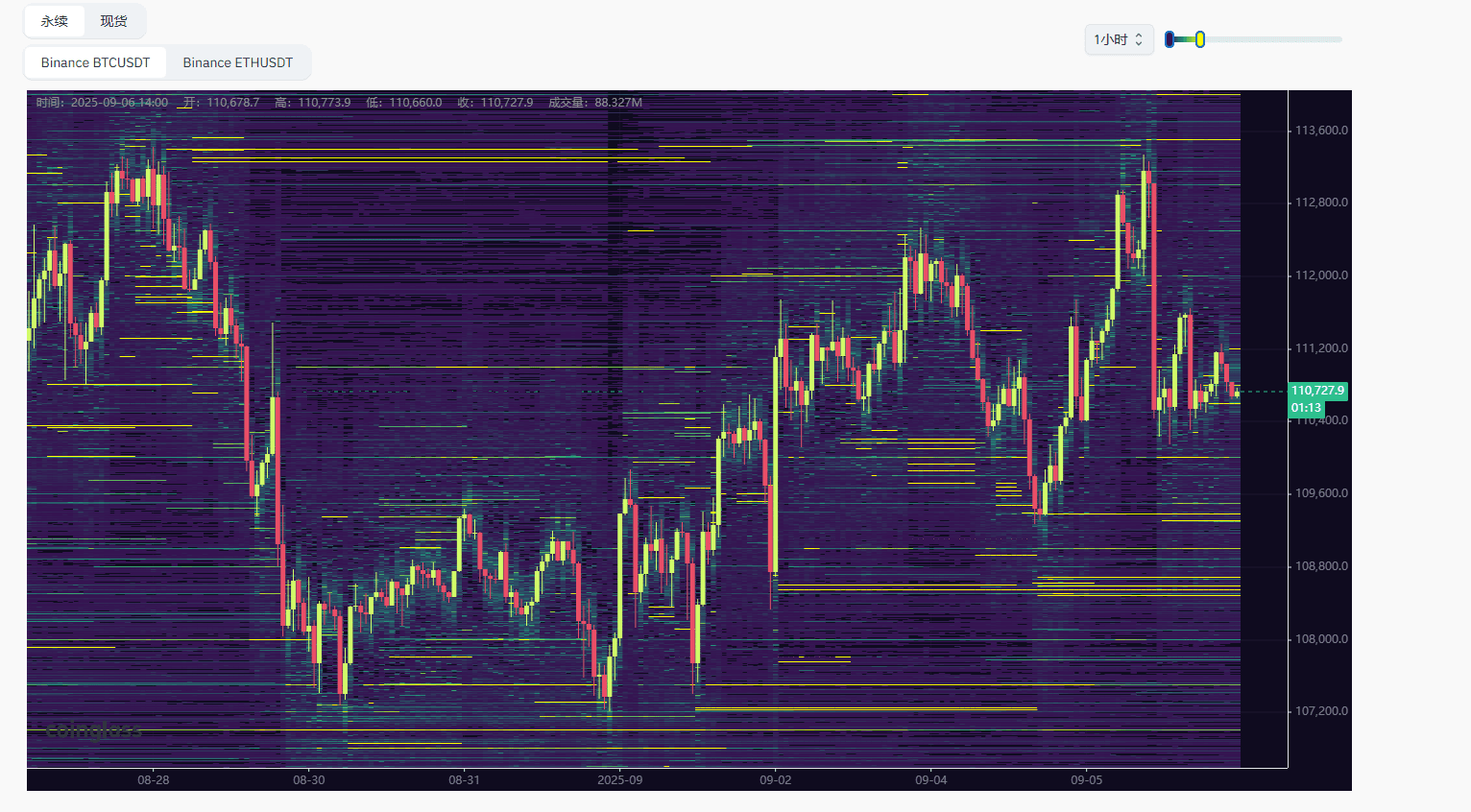Select the Binance ETHUSDT tab
The height and width of the screenshot is (812, 1471).
[x=238, y=62]
